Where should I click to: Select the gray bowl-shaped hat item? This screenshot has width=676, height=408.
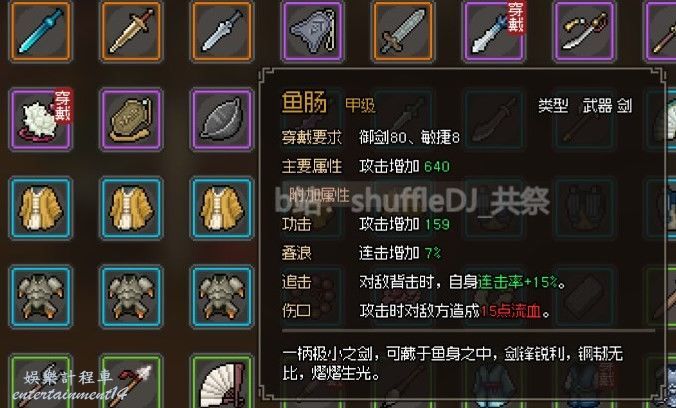[222, 119]
